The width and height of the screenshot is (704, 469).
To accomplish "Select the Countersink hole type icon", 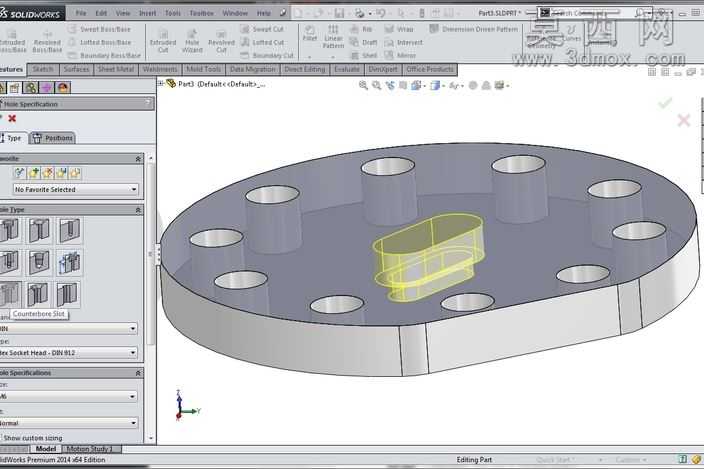I will tap(40, 230).
